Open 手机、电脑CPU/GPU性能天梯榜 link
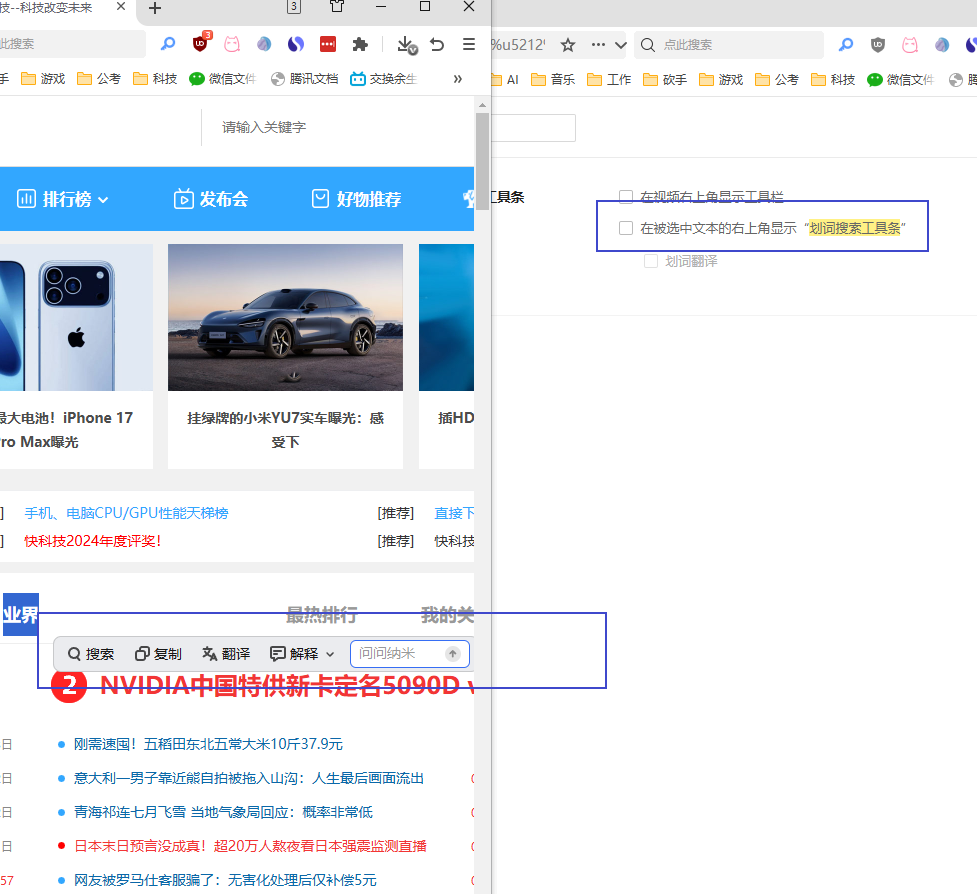 [126, 513]
